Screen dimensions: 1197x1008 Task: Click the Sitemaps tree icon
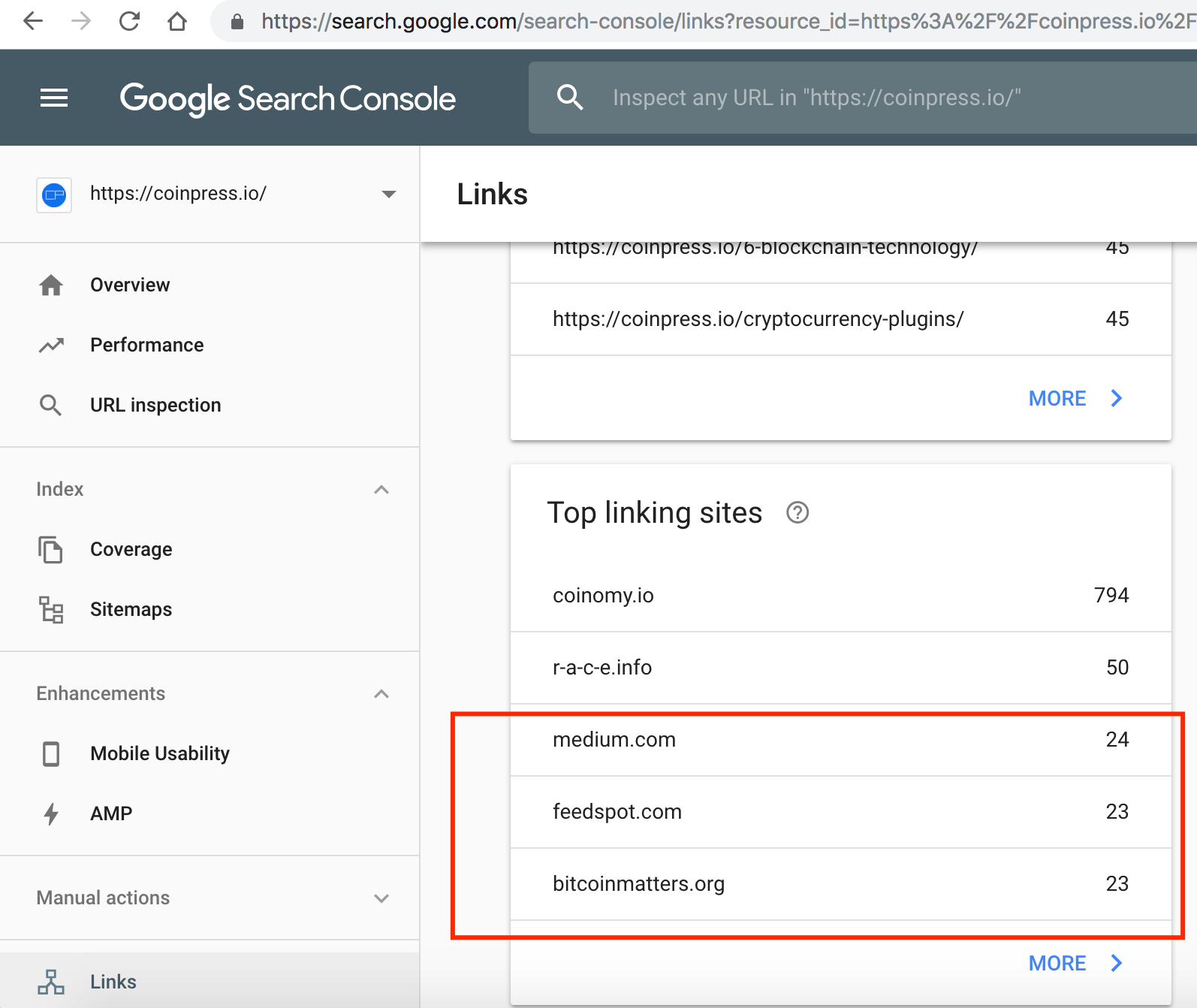pyautogui.click(x=51, y=610)
